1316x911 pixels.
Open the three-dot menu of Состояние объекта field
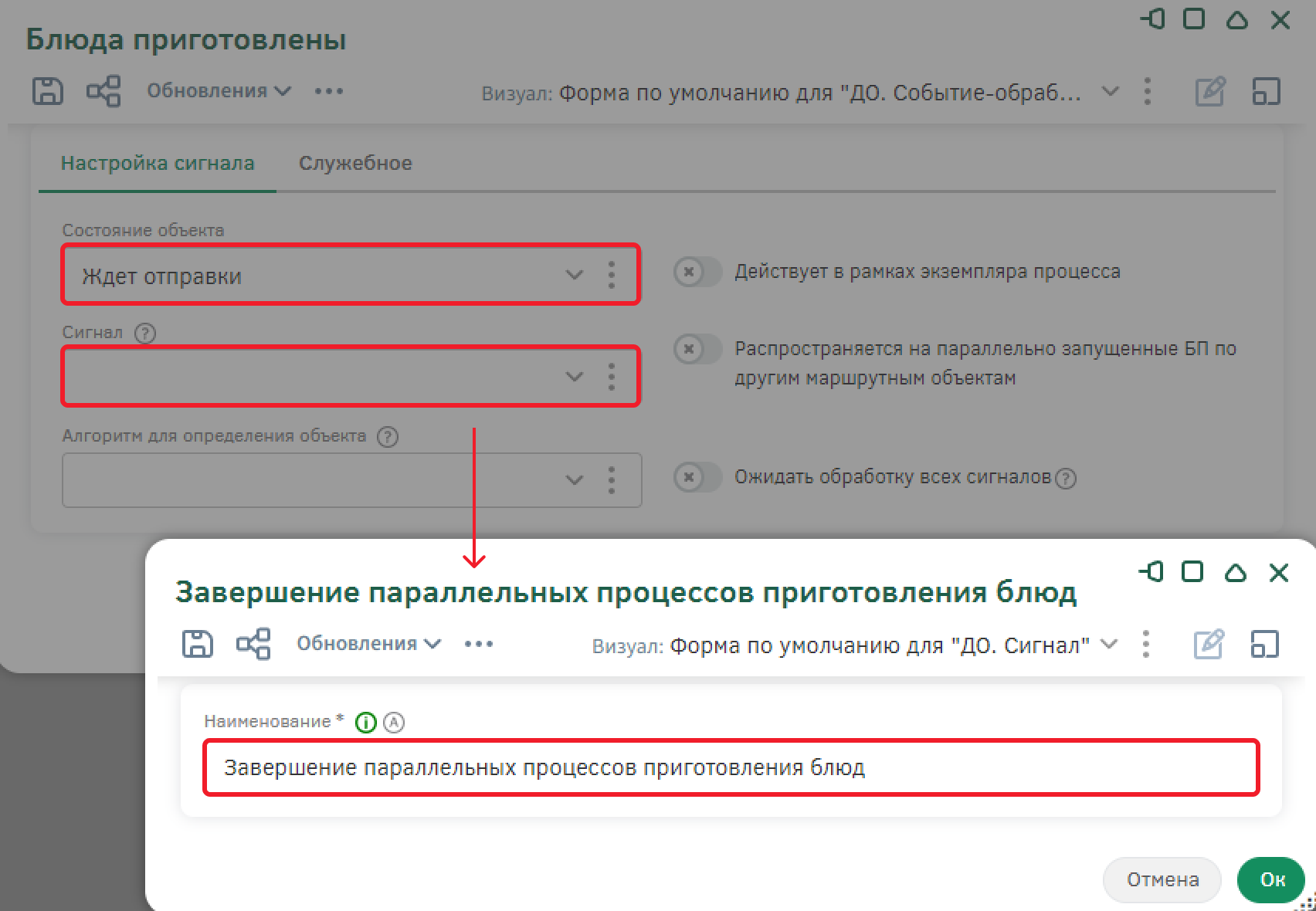(612, 275)
